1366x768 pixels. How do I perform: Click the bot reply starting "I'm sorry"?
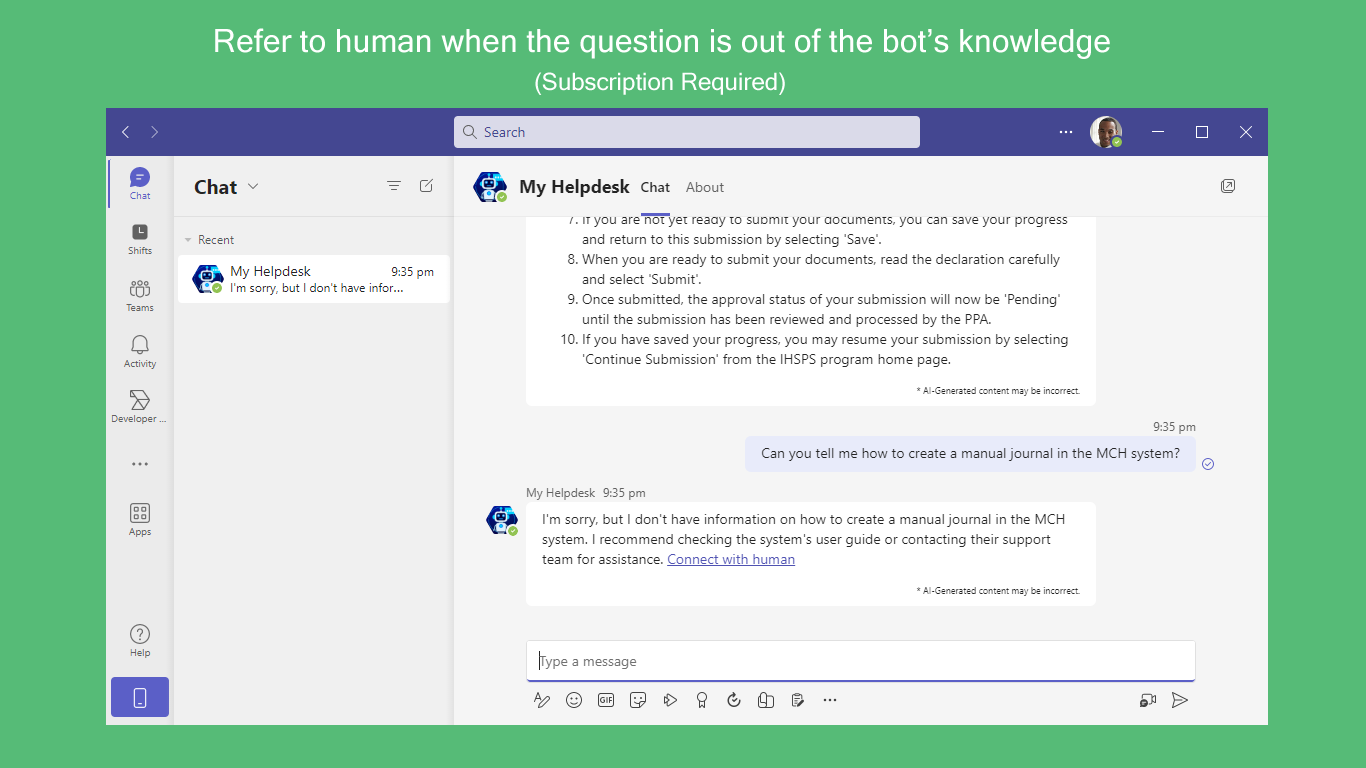811,553
